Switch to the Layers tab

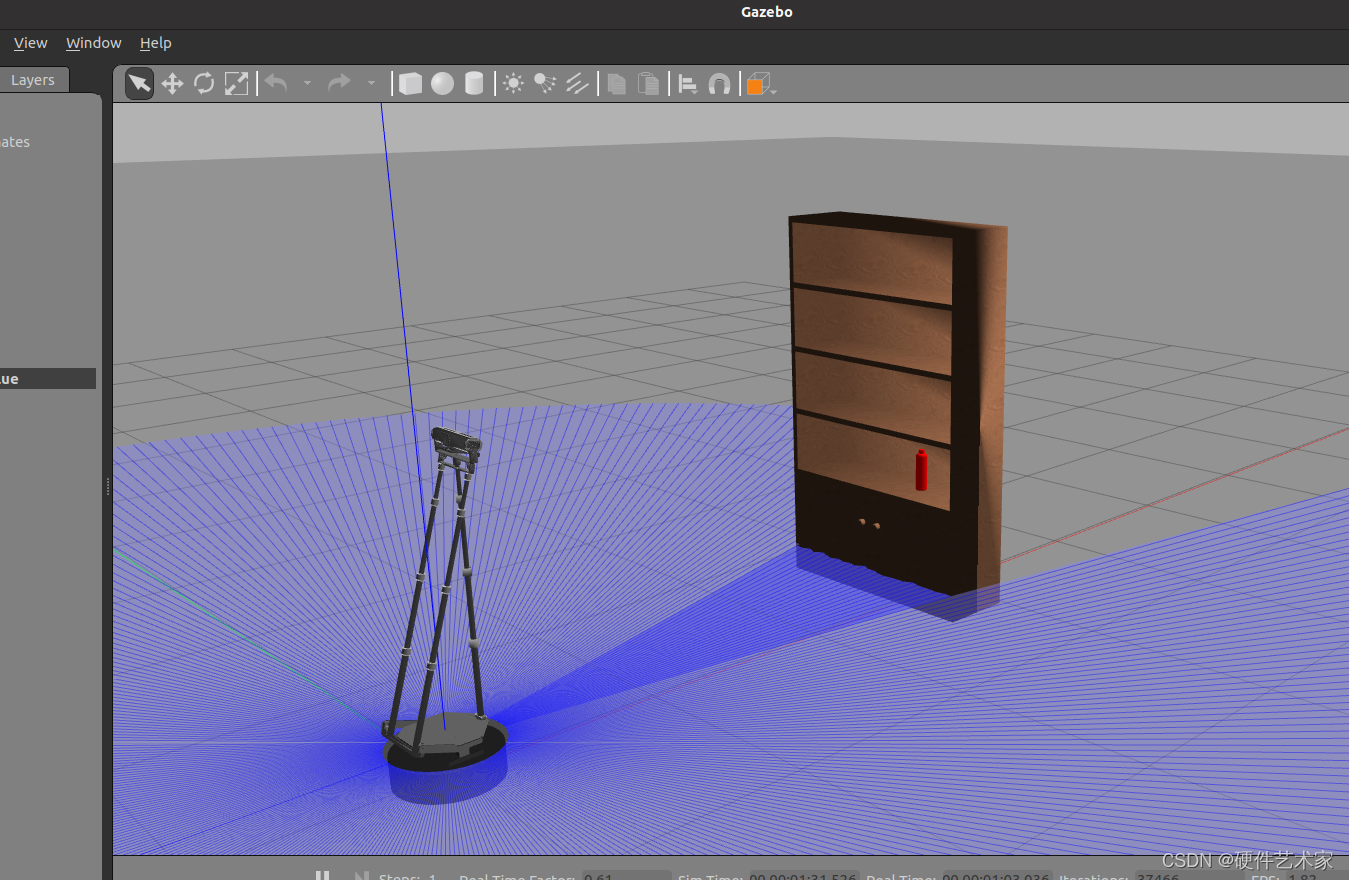pyautogui.click(x=33, y=80)
